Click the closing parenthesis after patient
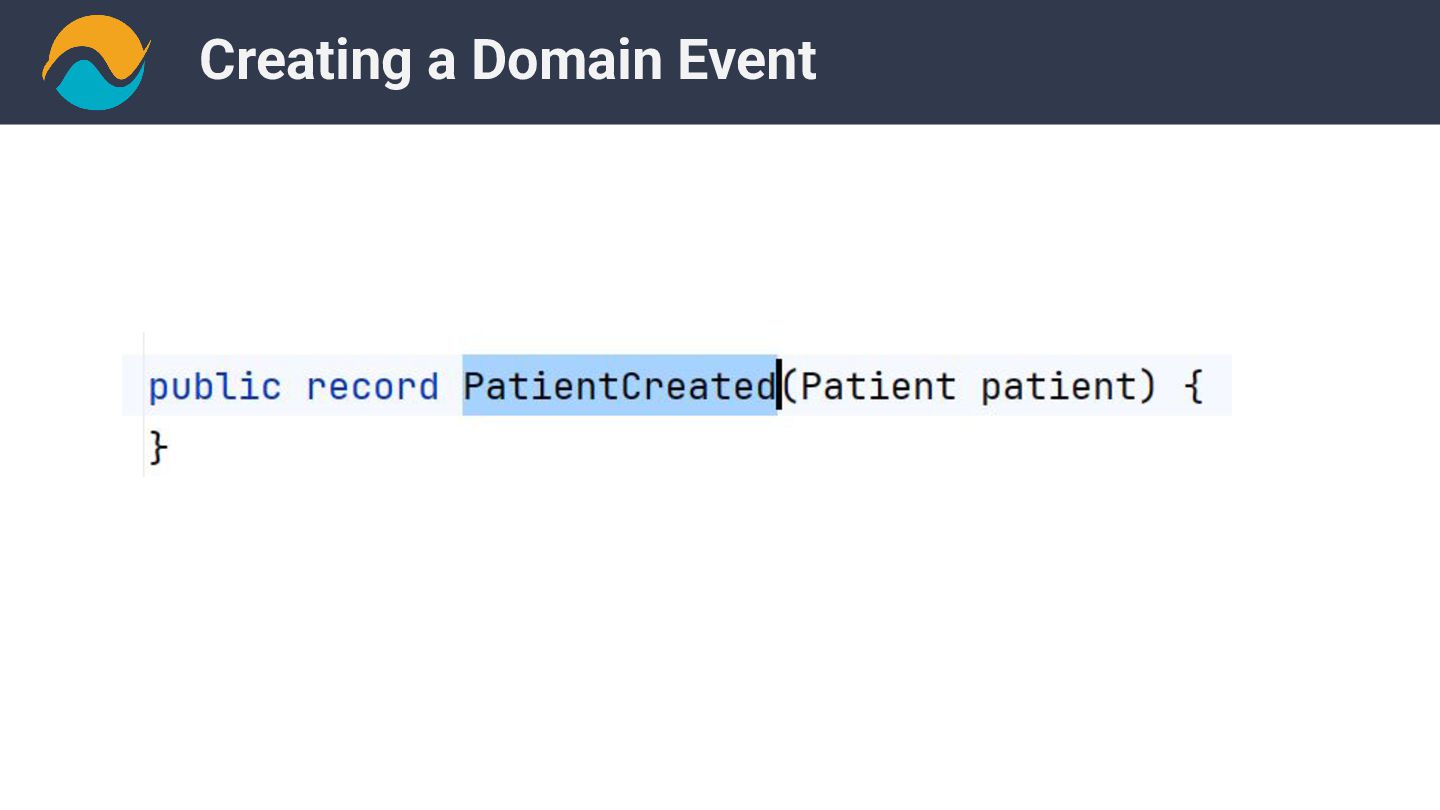1440x810 pixels. coord(1147,386)
